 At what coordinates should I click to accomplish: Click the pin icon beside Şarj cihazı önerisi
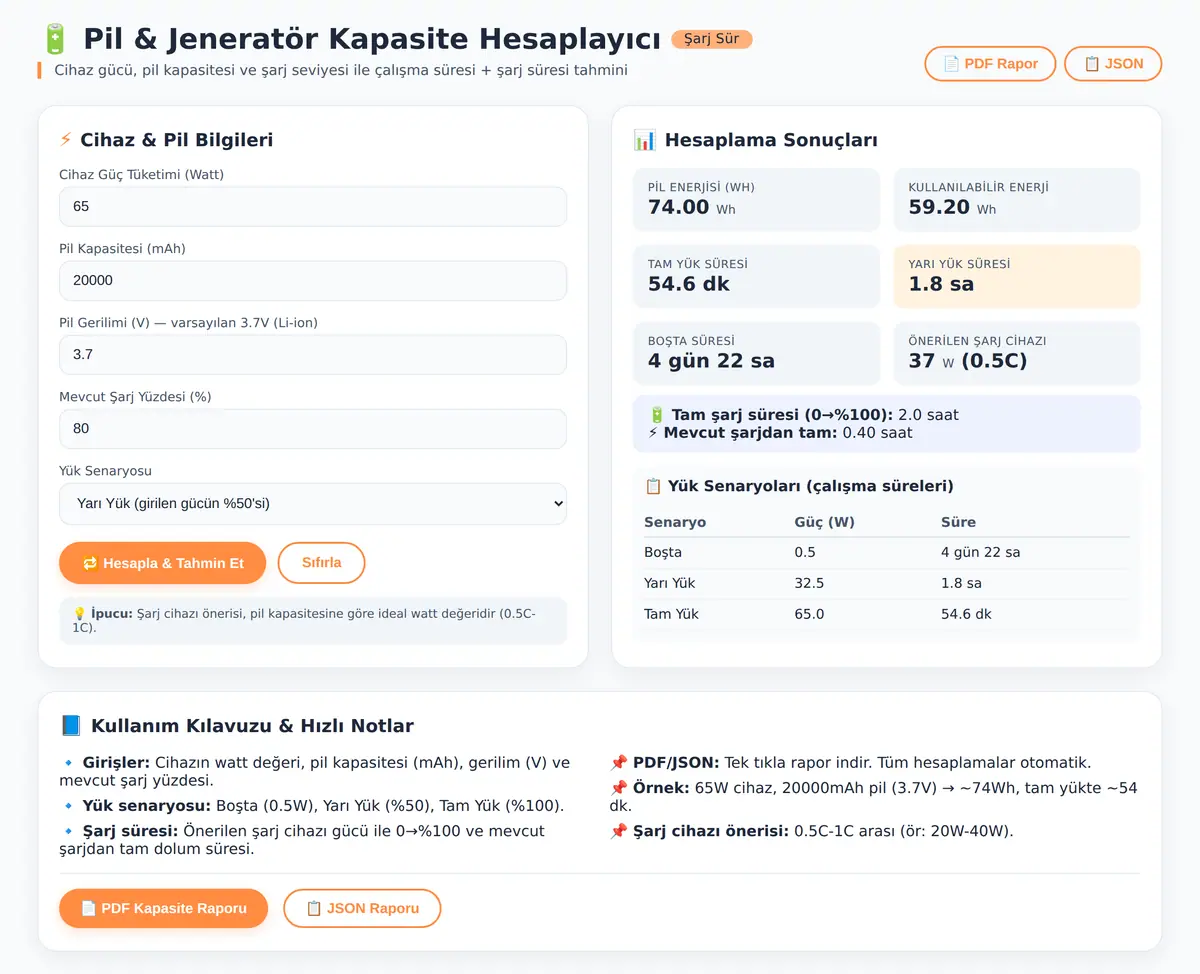(618, 831)
